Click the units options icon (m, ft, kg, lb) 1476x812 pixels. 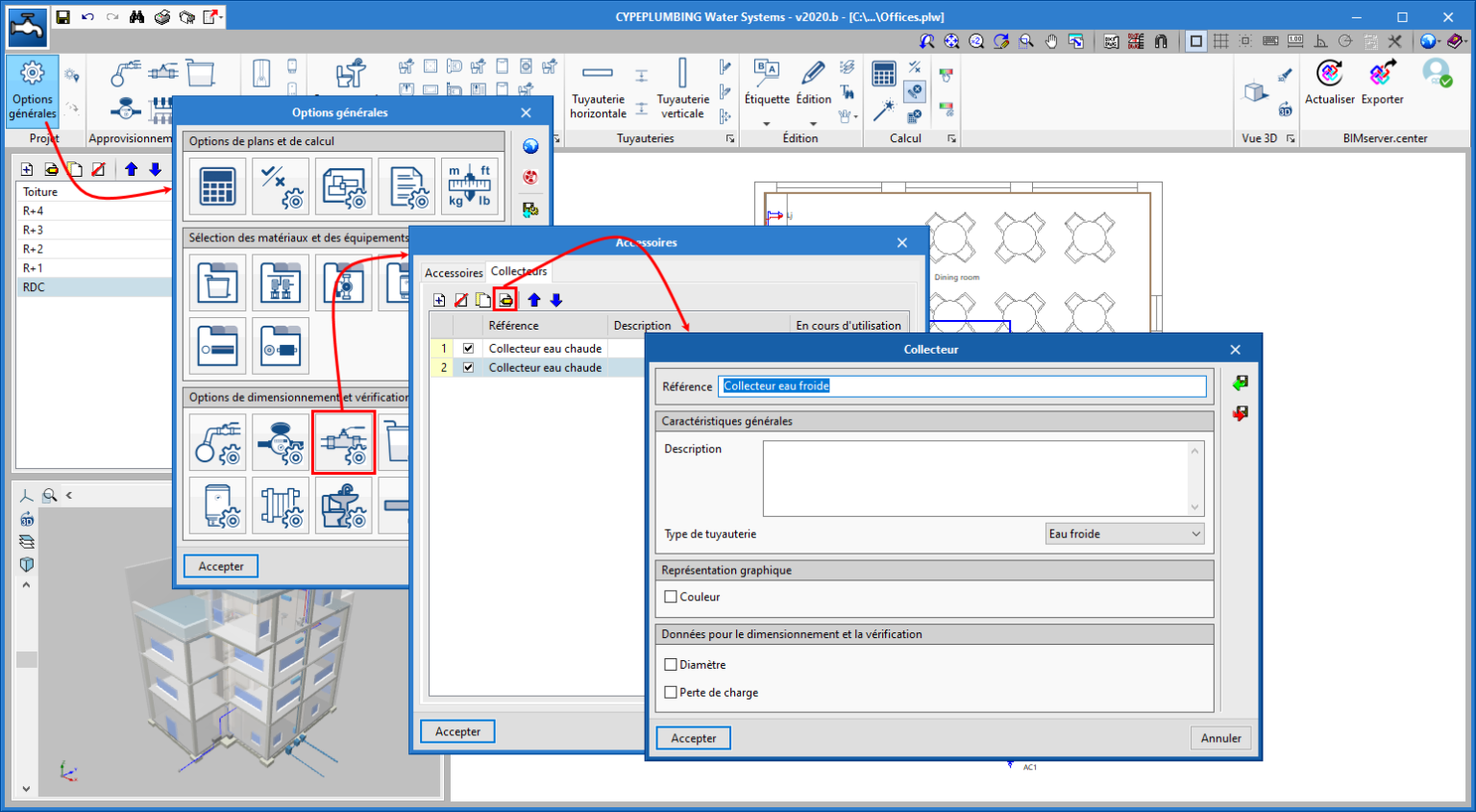coord(470,186)
